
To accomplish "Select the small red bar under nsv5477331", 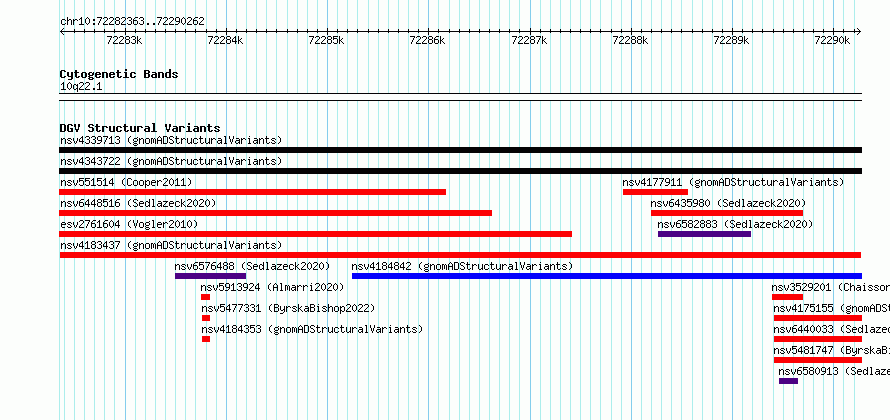I will tap(206, 318).
